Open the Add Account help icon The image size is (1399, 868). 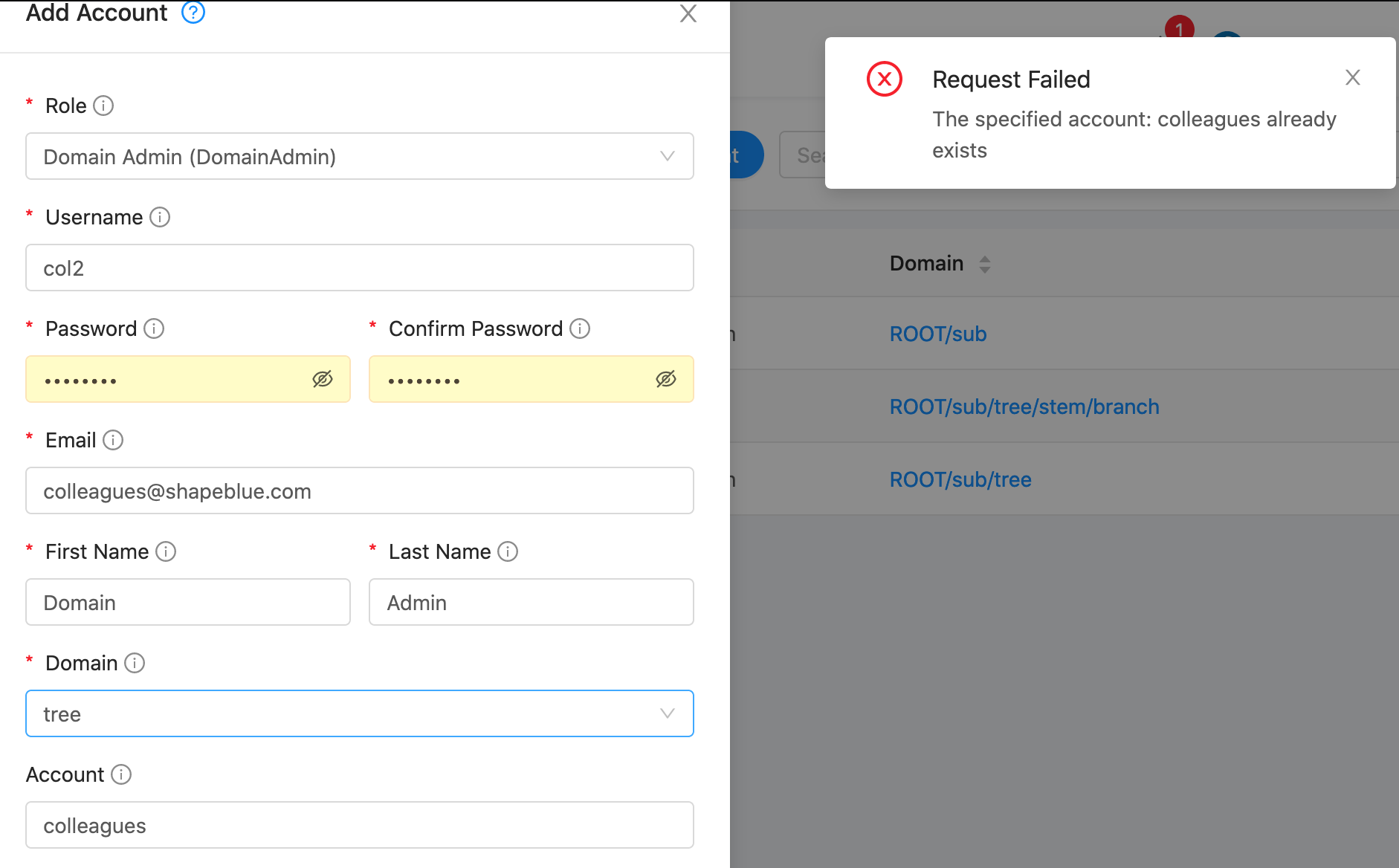(193, 13)
